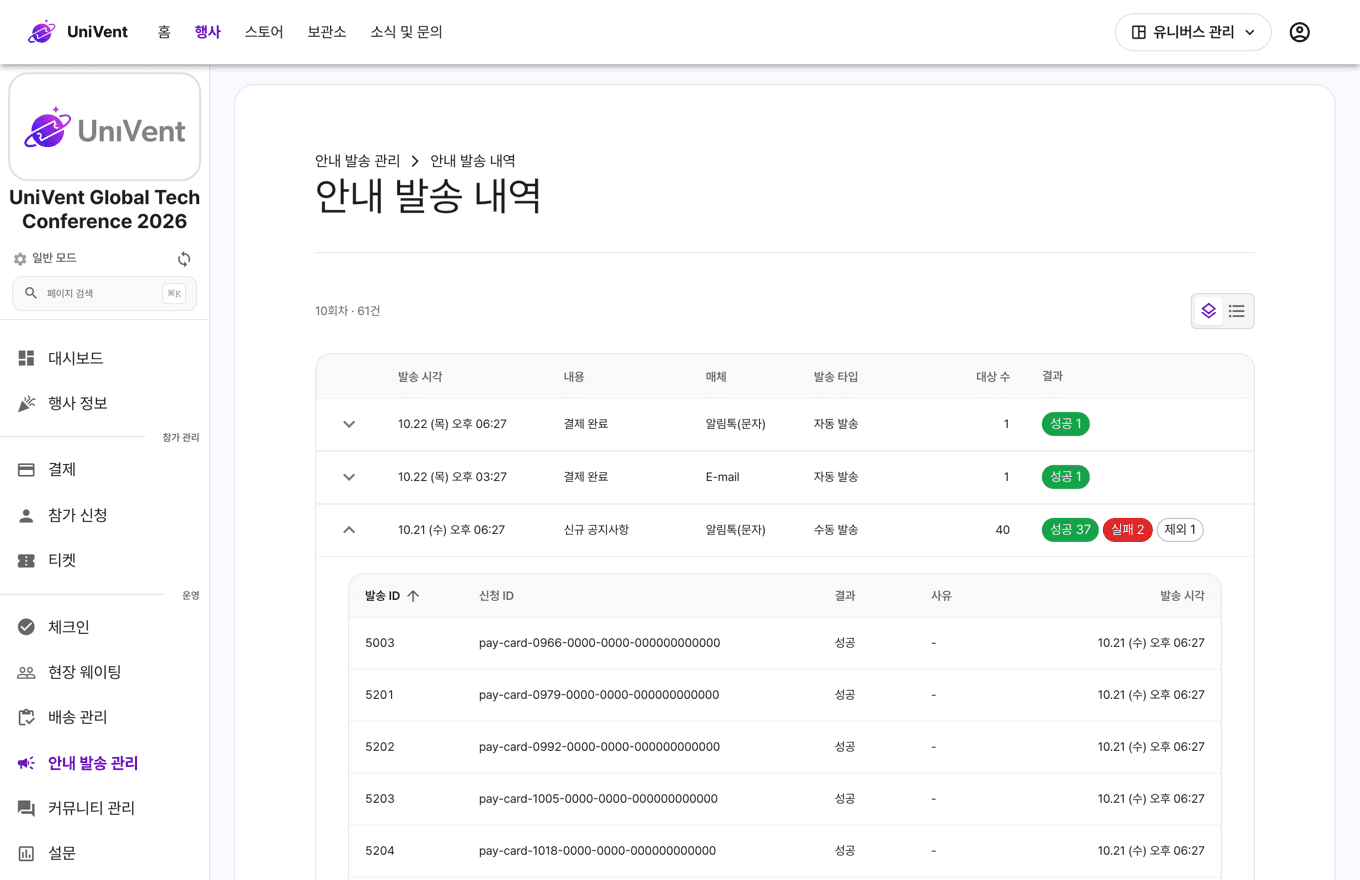
Task: Select 발송 ID 5202 cell
Action: pyautogui.click(x=380, y=747)
